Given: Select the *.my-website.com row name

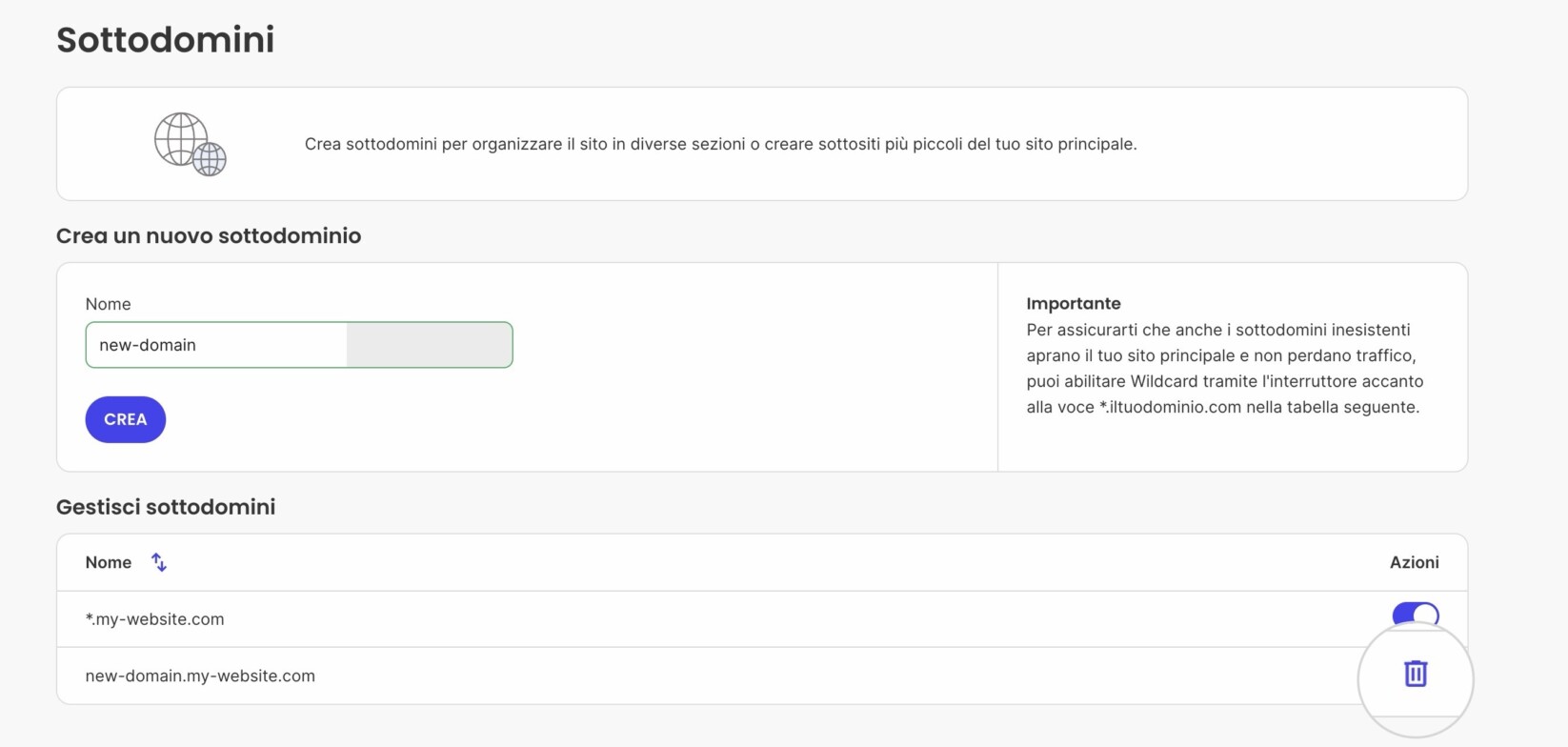Looking at the screenshot, I should (x=155, y=619).
